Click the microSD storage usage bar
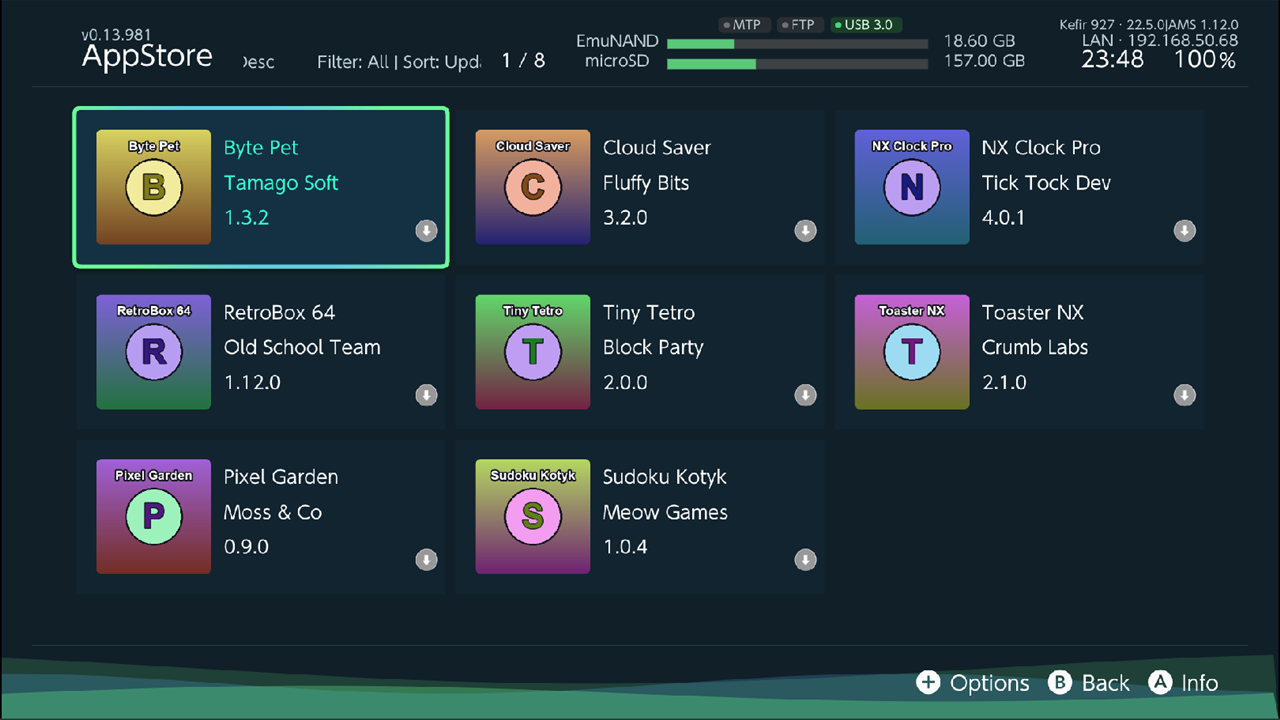Screen dimensions: 1280x720 point(797,63)
